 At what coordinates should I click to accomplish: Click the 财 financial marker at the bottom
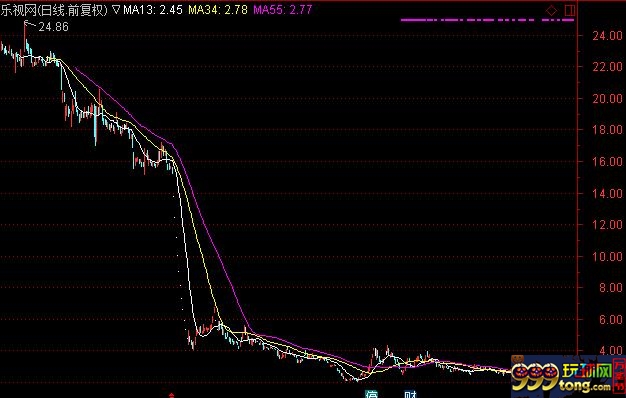coord(410,394)
